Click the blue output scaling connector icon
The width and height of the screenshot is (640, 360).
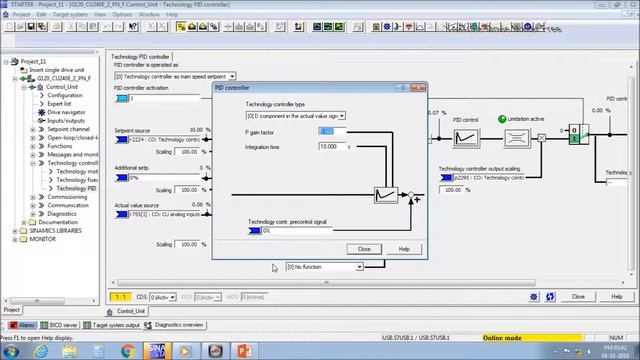pyautogui.click(x=446, y=178)
